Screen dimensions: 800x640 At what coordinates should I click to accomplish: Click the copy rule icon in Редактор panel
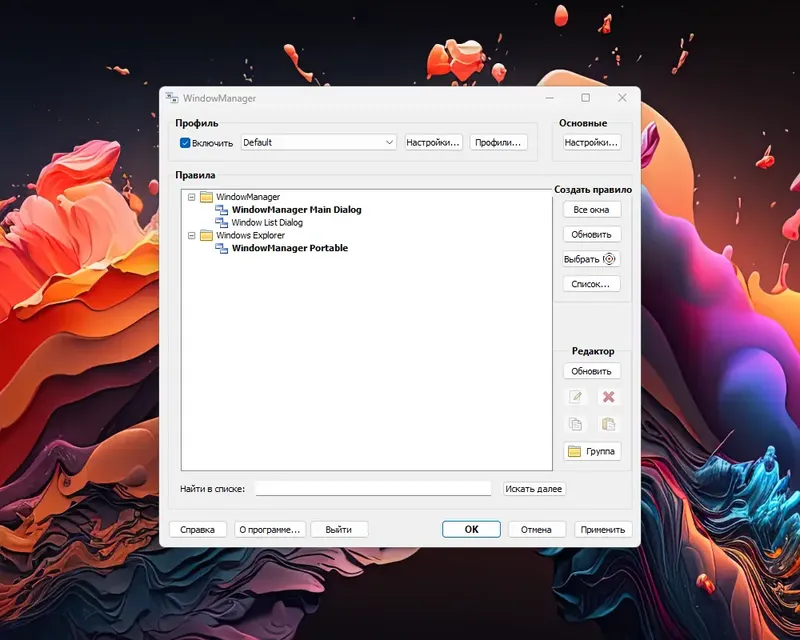pyautogui.click(x=577, y=424)
